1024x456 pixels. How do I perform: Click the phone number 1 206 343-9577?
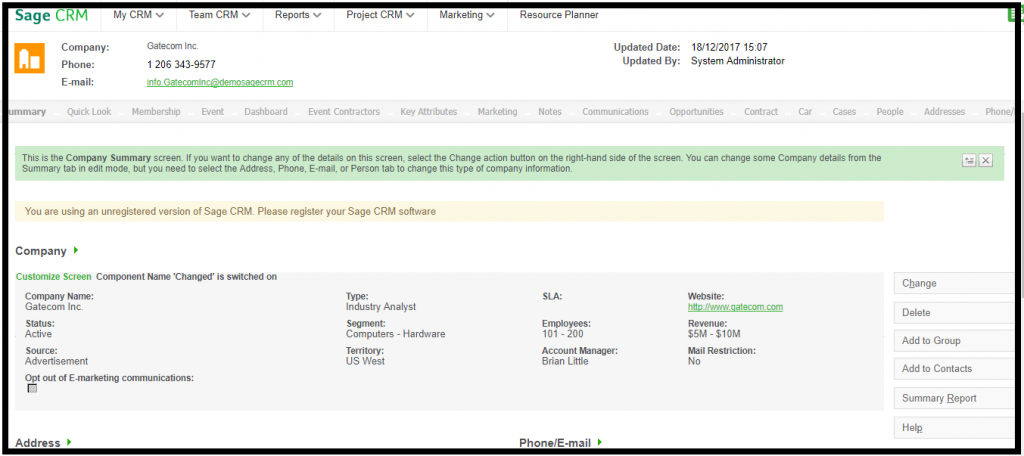[181, 65]
